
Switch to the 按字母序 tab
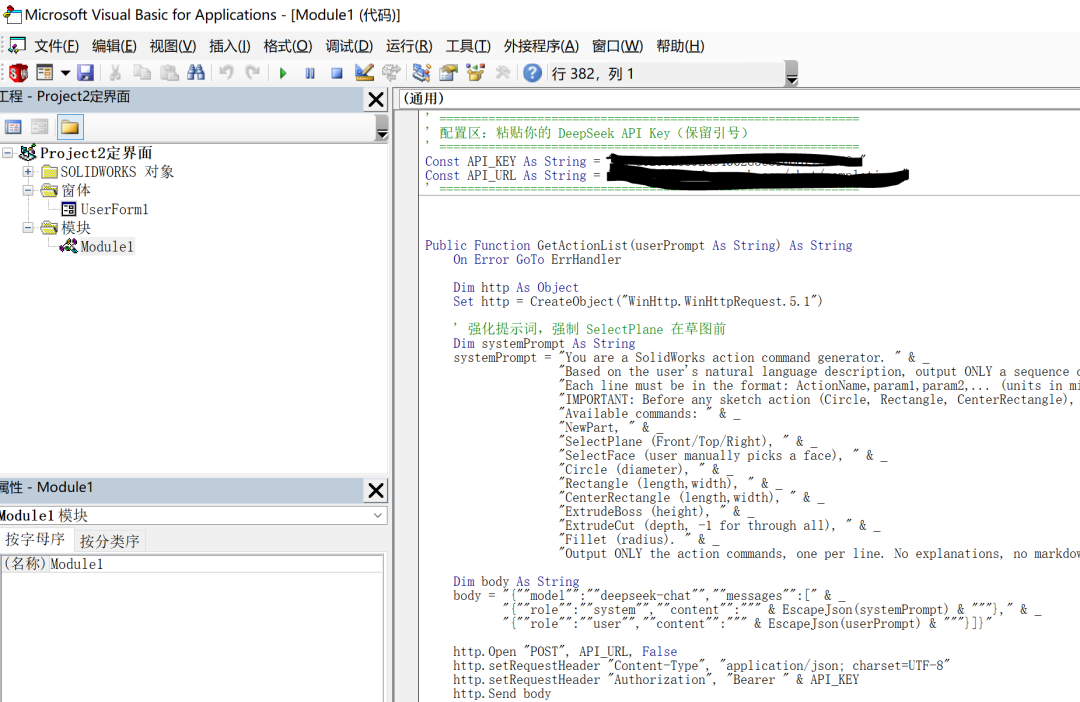point(35,540)
